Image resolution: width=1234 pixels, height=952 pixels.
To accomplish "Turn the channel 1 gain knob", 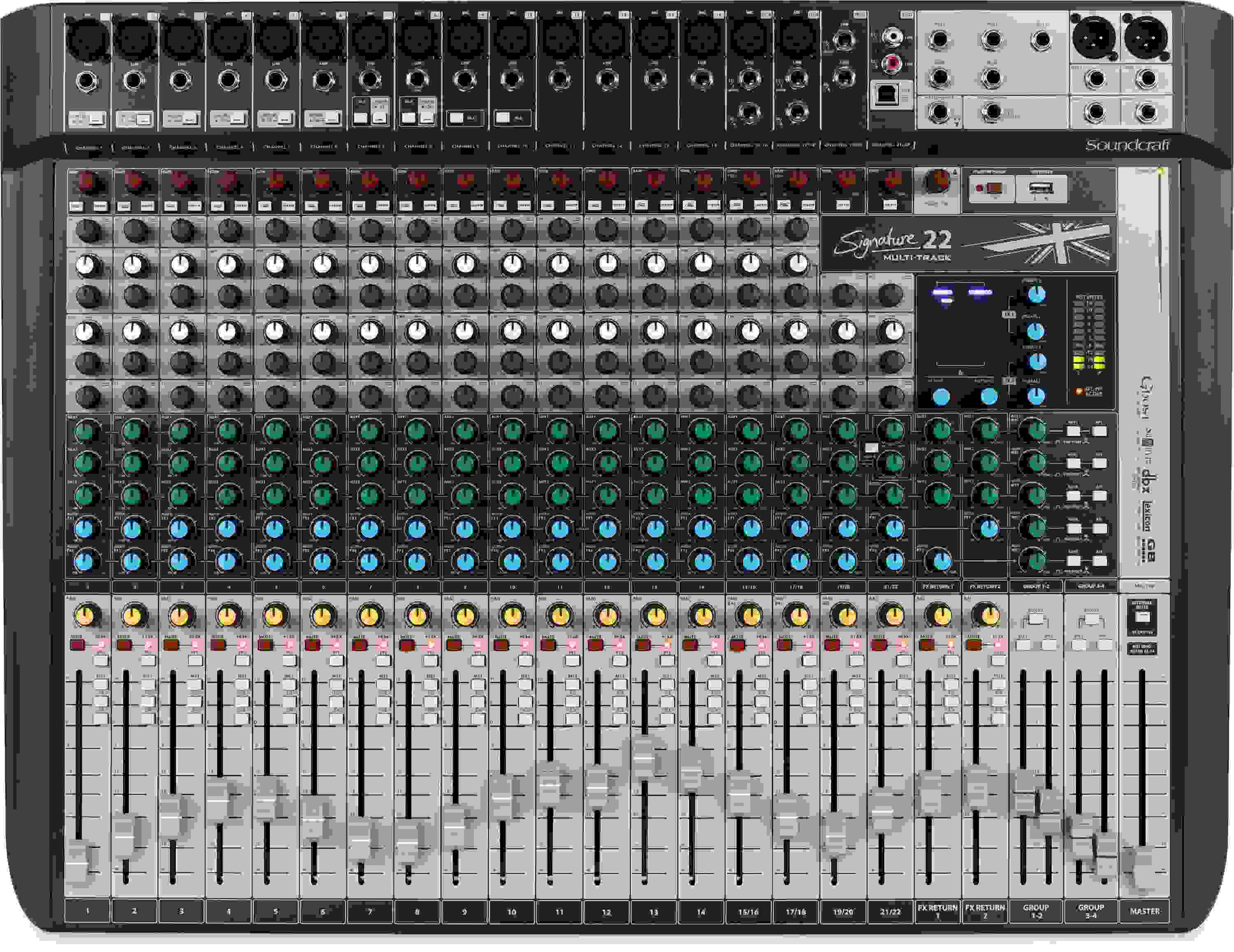I will (x=86, y=181).
